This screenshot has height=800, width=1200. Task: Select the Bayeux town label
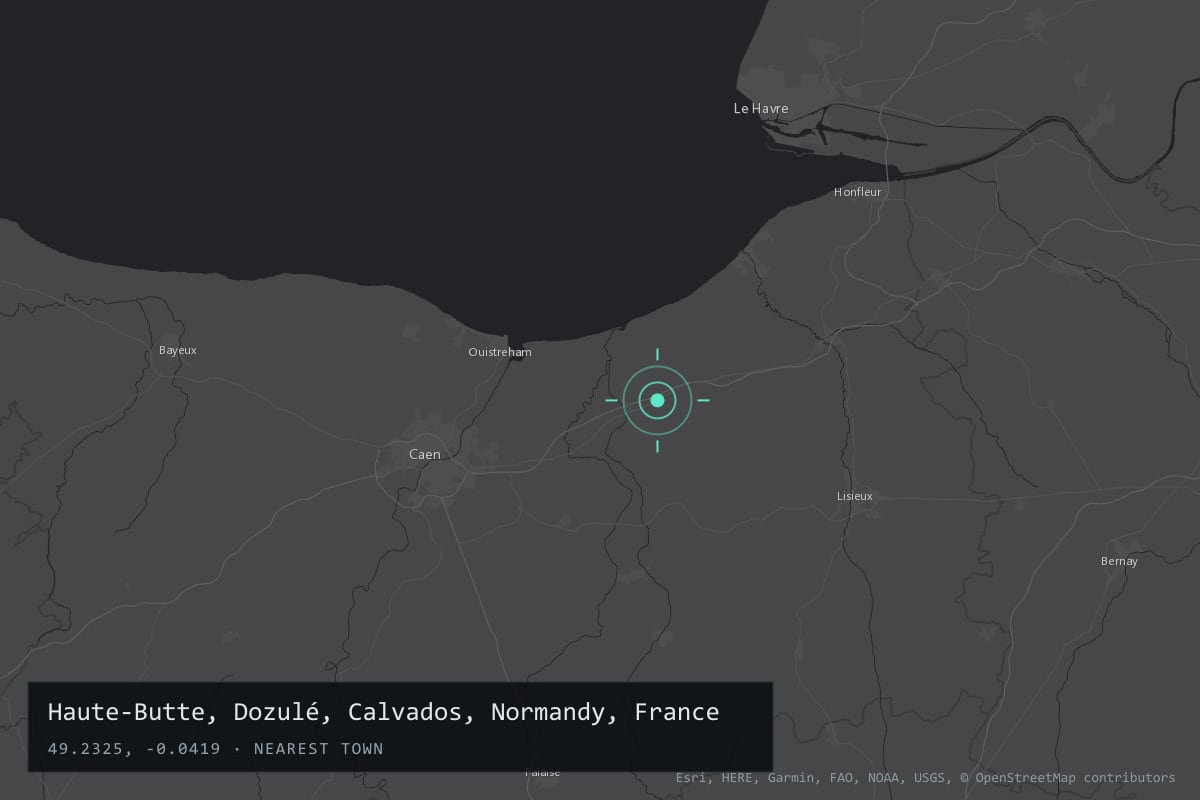[x=178, y=350]
